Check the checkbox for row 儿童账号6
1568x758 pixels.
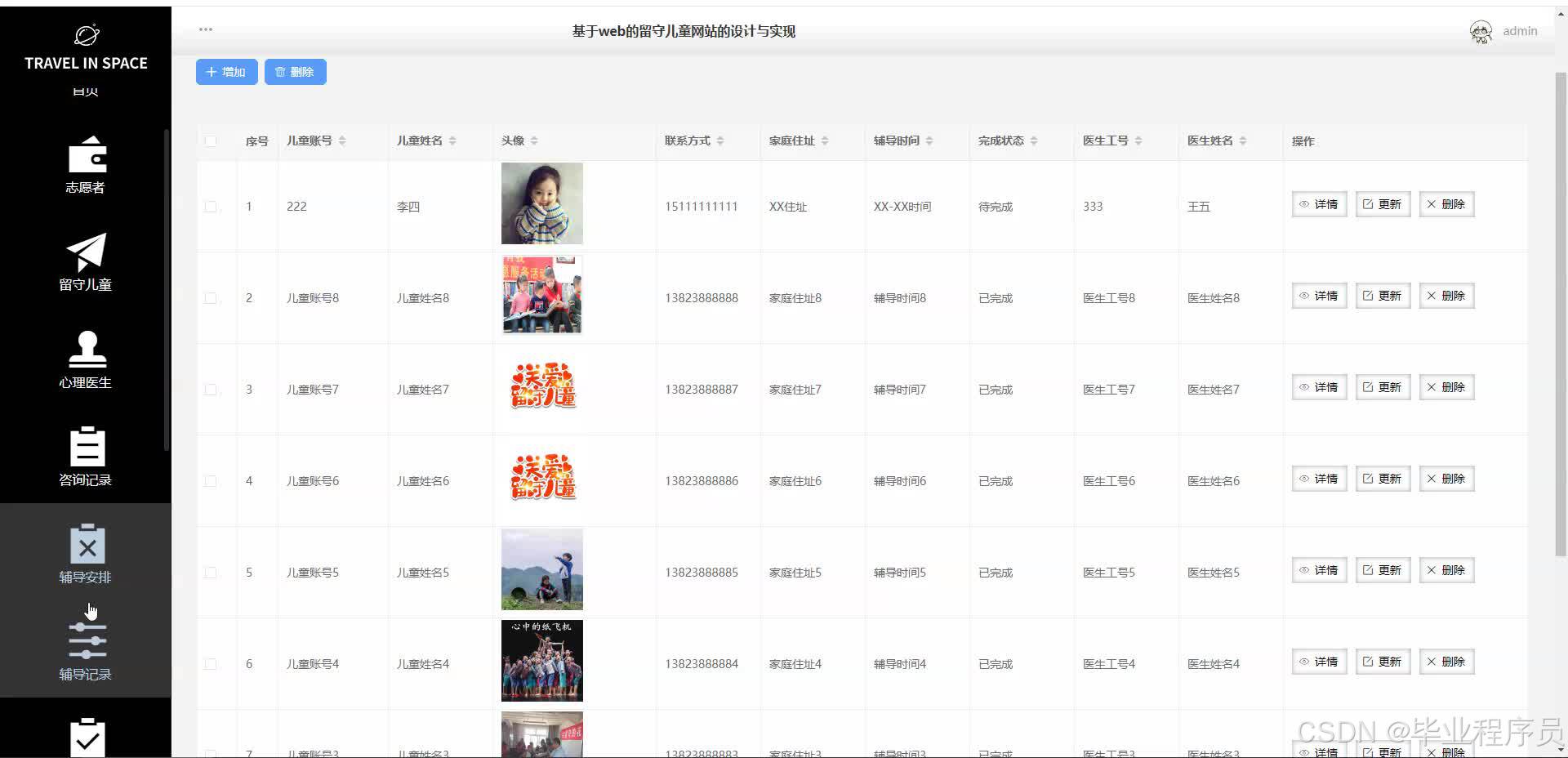[211, 481]
